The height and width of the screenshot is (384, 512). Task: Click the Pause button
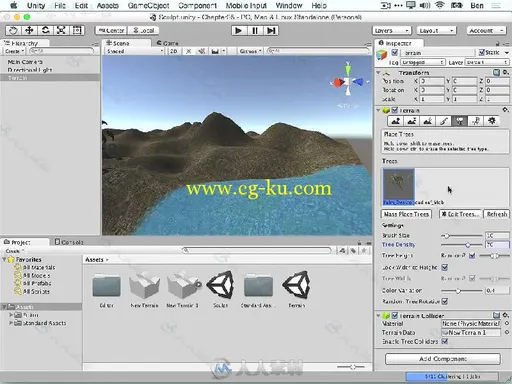click(x=255, y=31)
